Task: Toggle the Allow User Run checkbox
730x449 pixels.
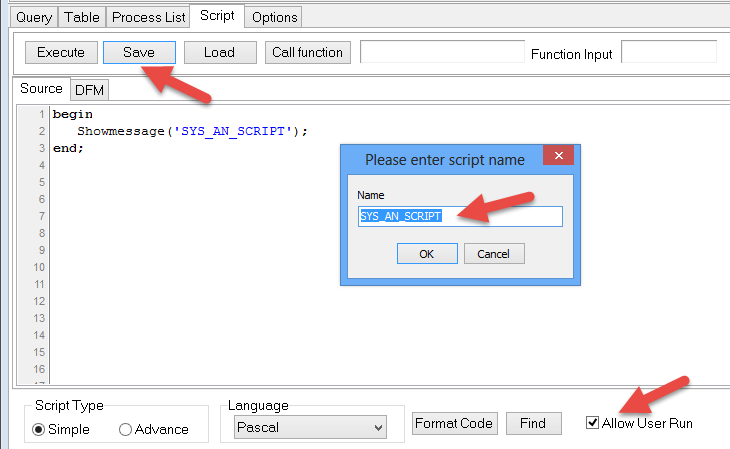Action: [593, 423]
